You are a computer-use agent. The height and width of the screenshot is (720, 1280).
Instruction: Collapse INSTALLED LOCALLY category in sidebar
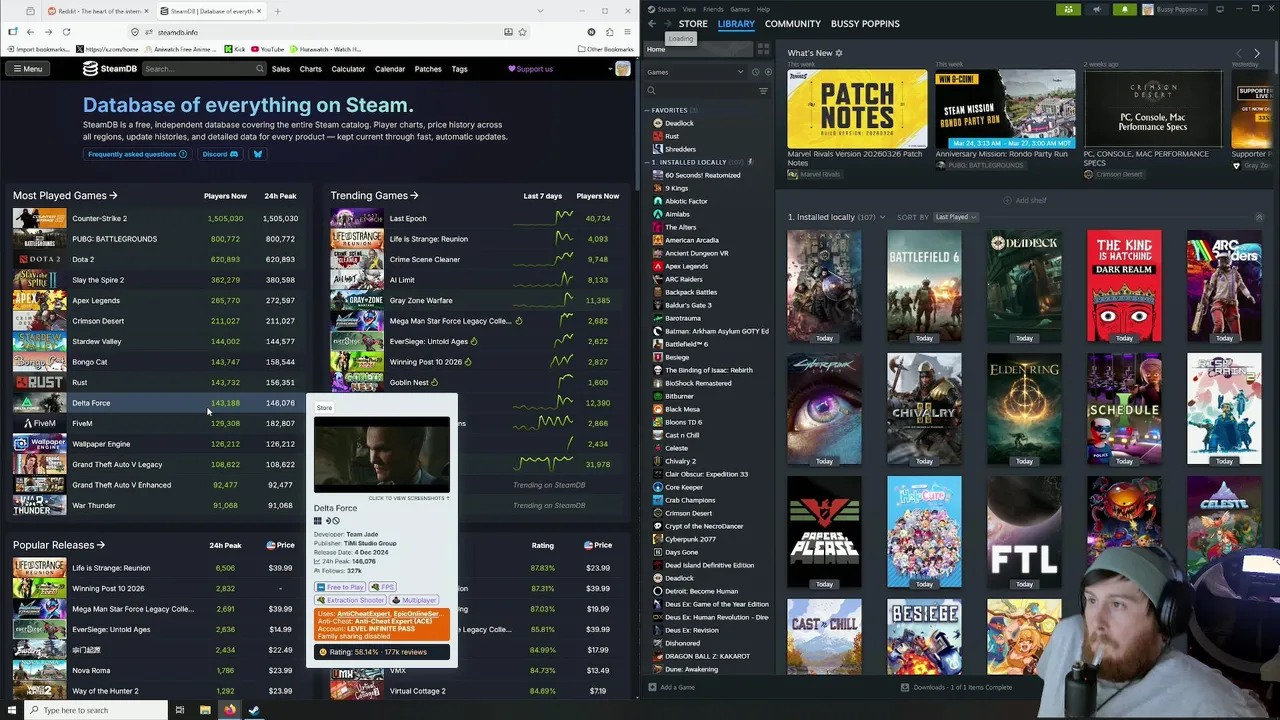pos(648,162)
